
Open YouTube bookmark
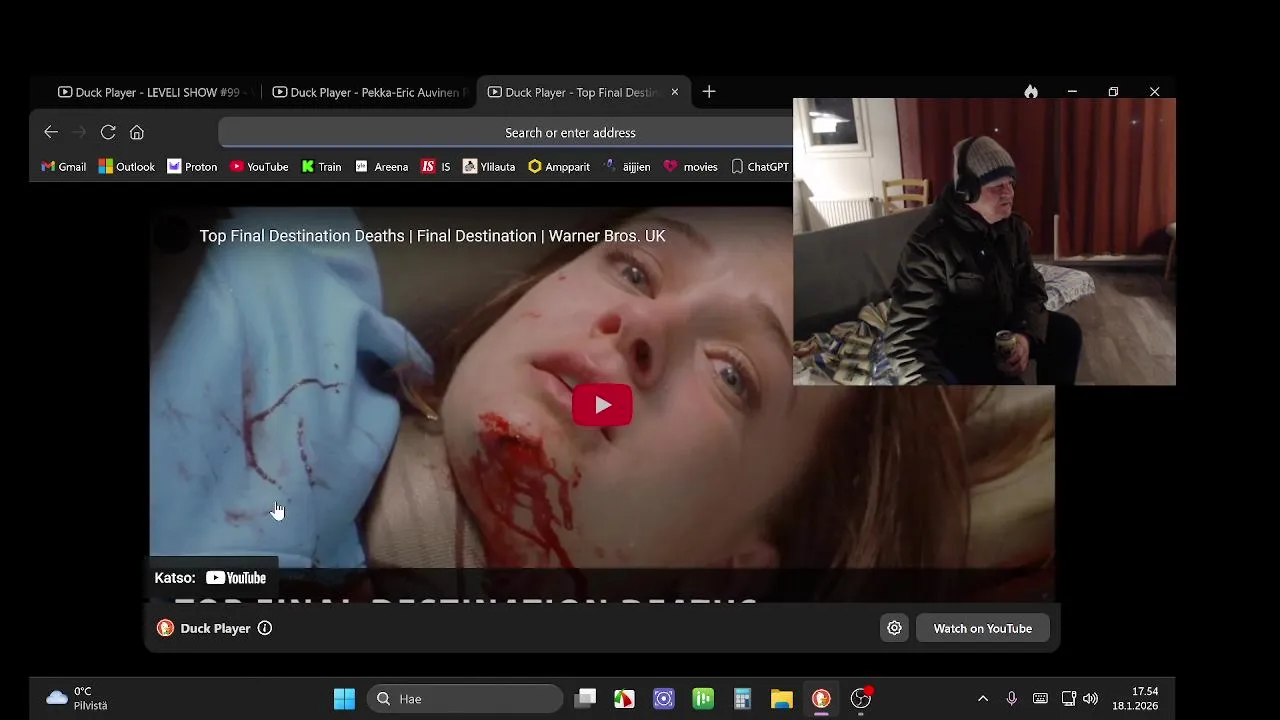259,167
